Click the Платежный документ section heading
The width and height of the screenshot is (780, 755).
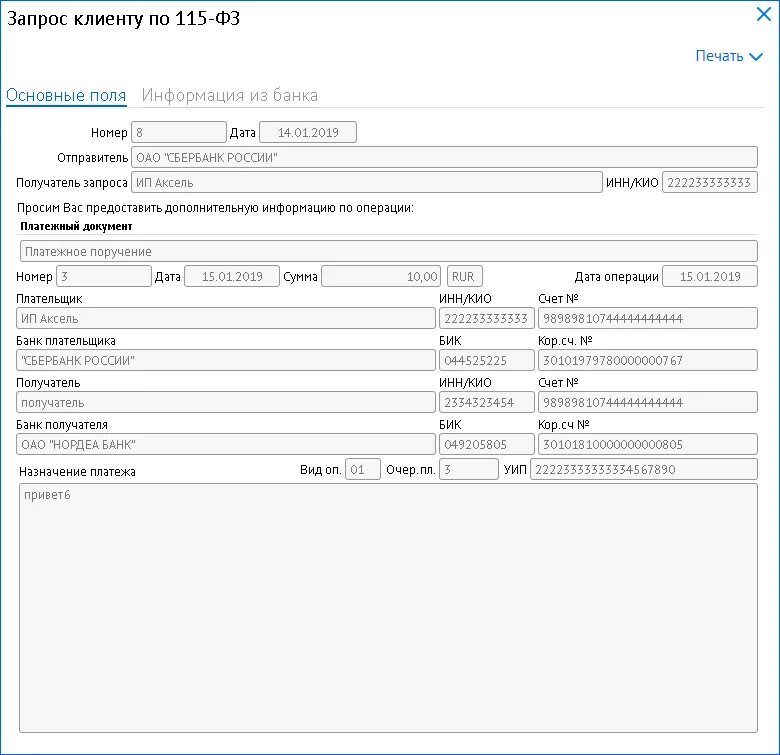tap(76, 226)
